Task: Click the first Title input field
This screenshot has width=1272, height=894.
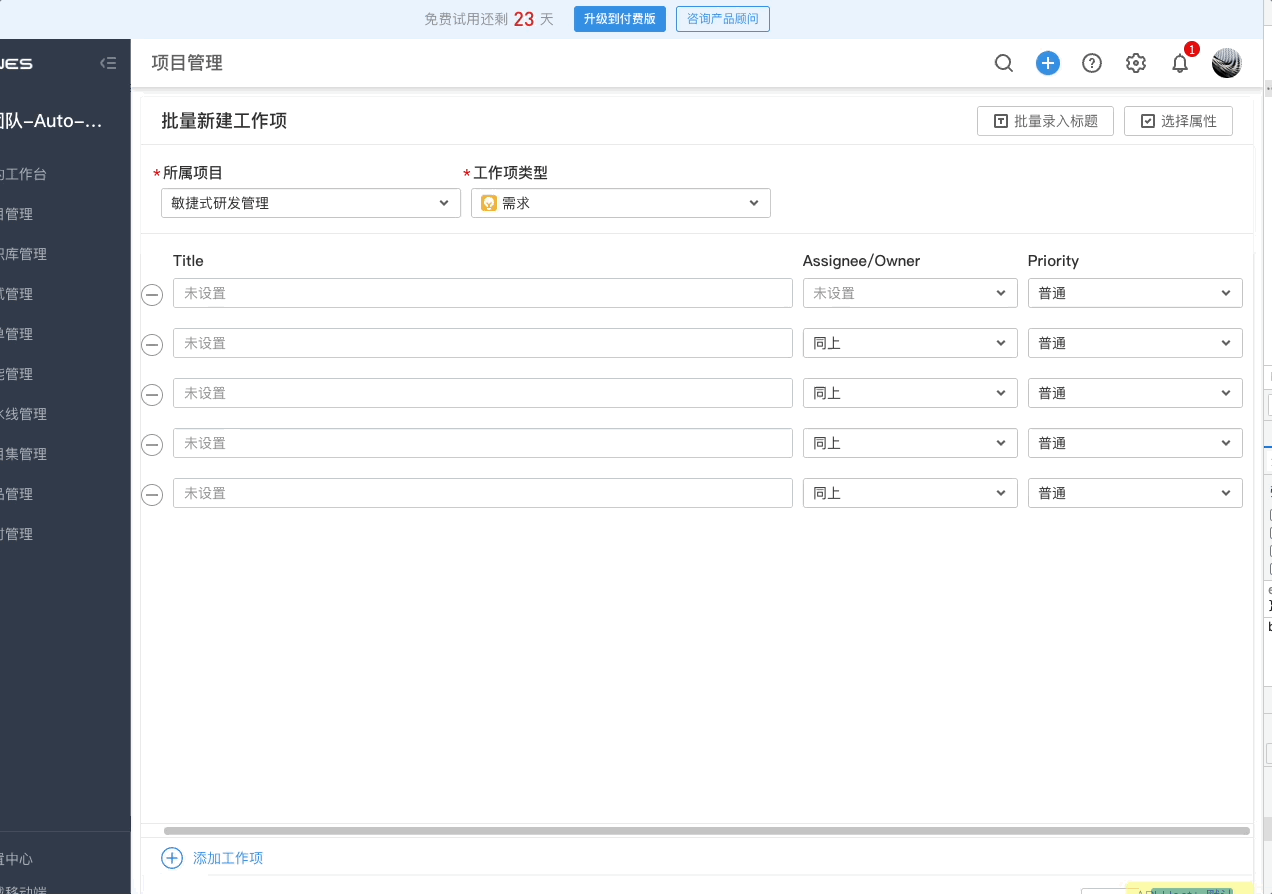Action: pyautogui.click(x=482, y=292)
